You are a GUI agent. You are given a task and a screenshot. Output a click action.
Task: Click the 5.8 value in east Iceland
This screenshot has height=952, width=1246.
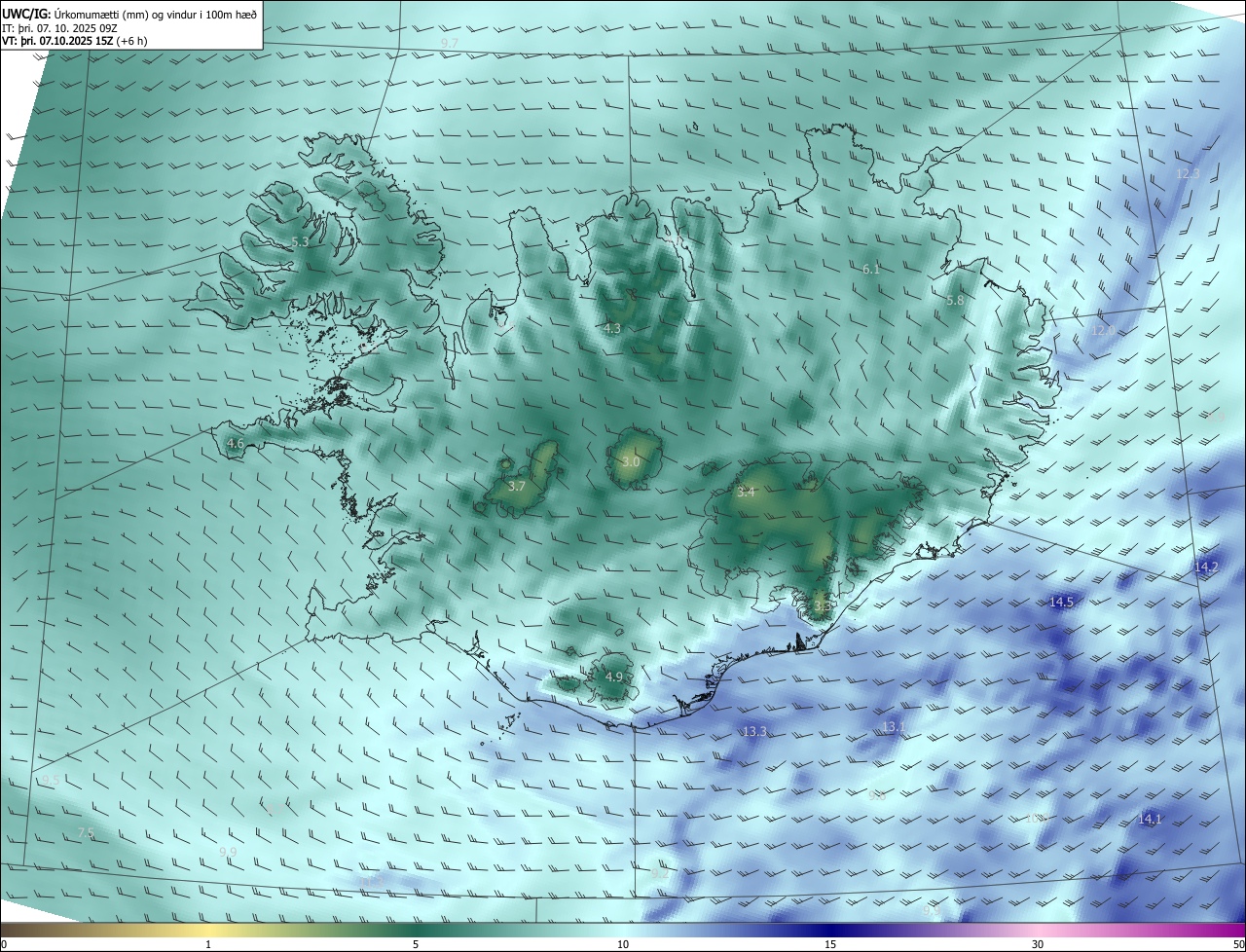pyautogui.click(x=955, y=301)
